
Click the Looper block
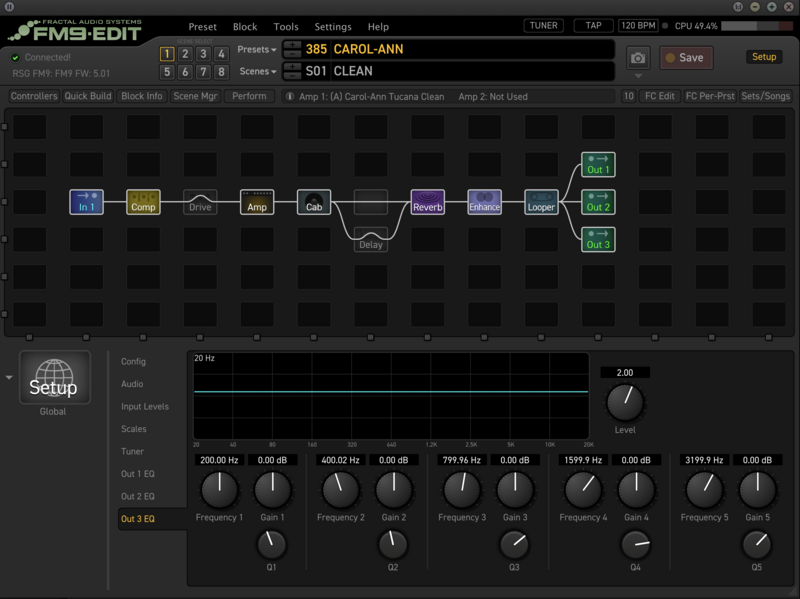(x=541, y=202)
